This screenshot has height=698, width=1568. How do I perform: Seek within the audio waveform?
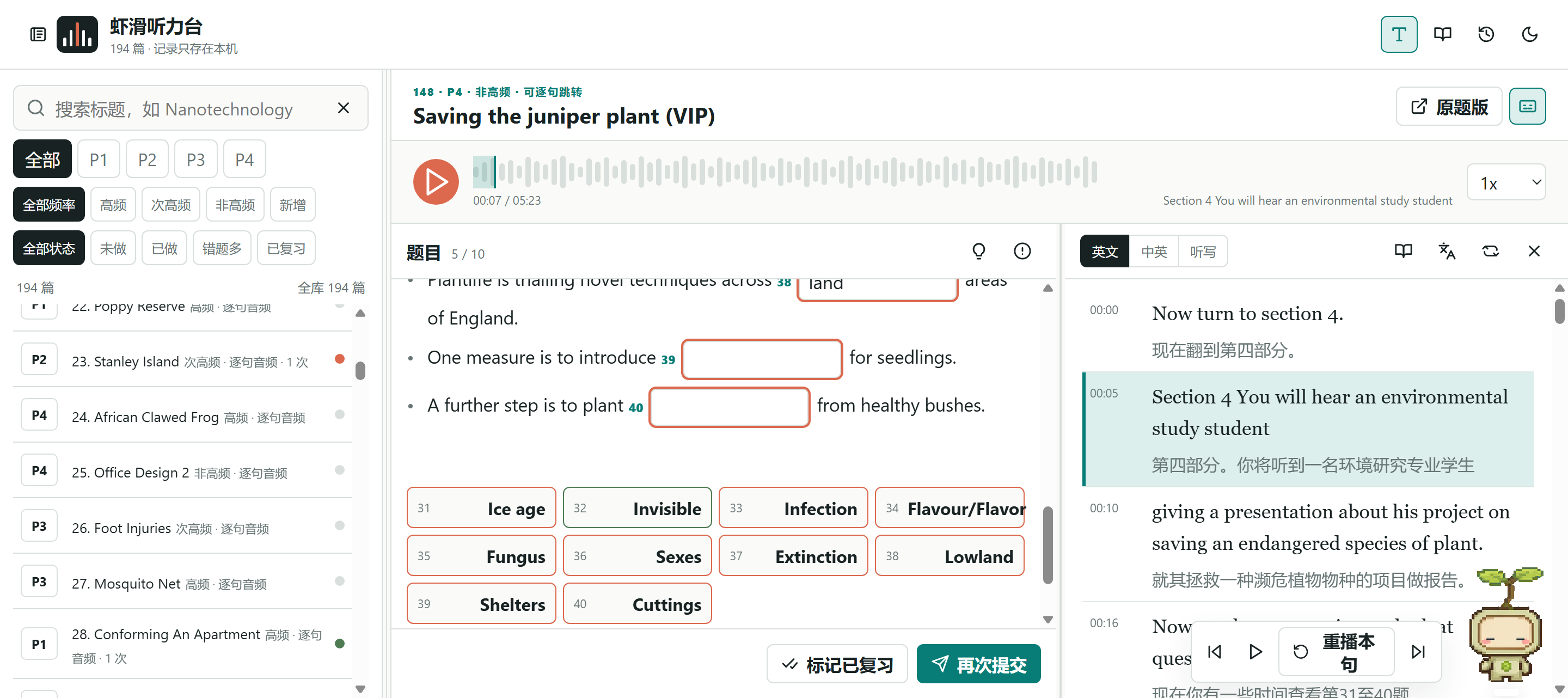(785, 172)
